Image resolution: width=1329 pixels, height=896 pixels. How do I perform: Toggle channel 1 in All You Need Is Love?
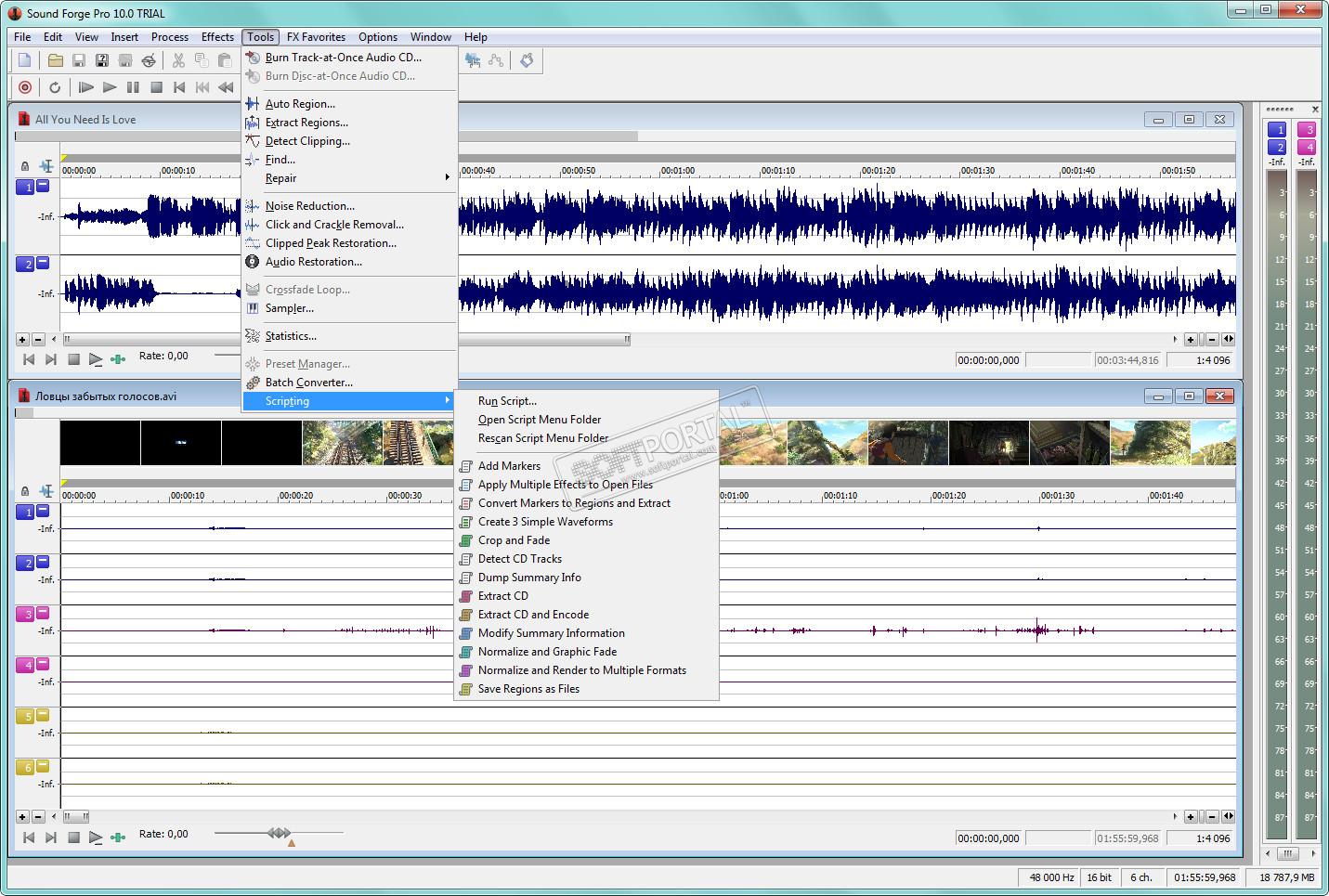[x=25, y=187]
